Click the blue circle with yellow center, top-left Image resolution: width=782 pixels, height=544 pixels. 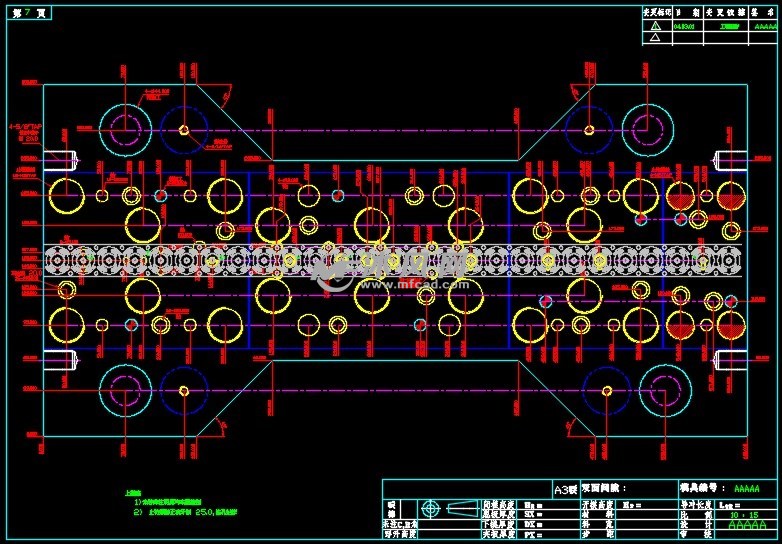183,129
